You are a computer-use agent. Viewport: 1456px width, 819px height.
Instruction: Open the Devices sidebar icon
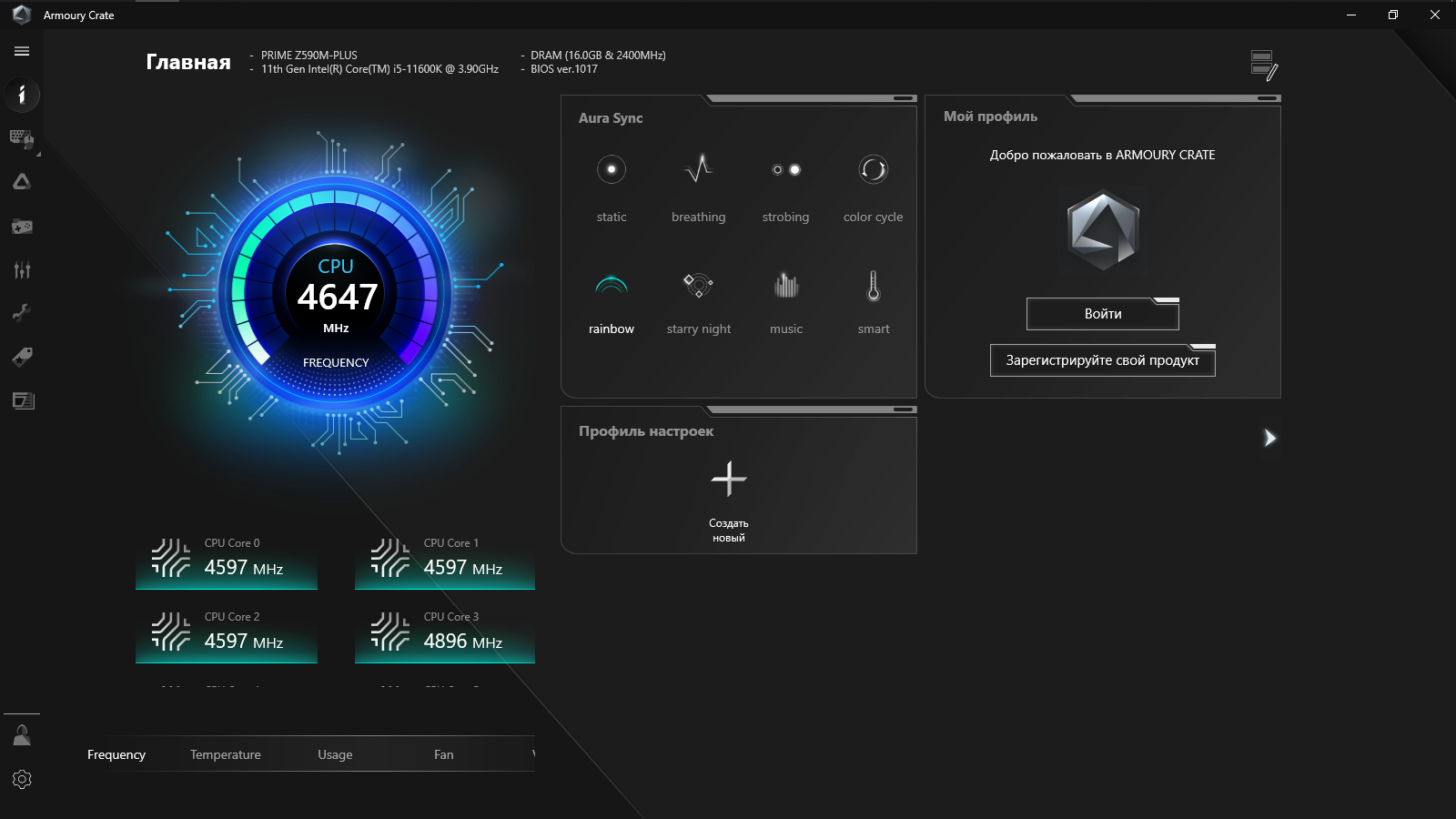tap(22, 138)
